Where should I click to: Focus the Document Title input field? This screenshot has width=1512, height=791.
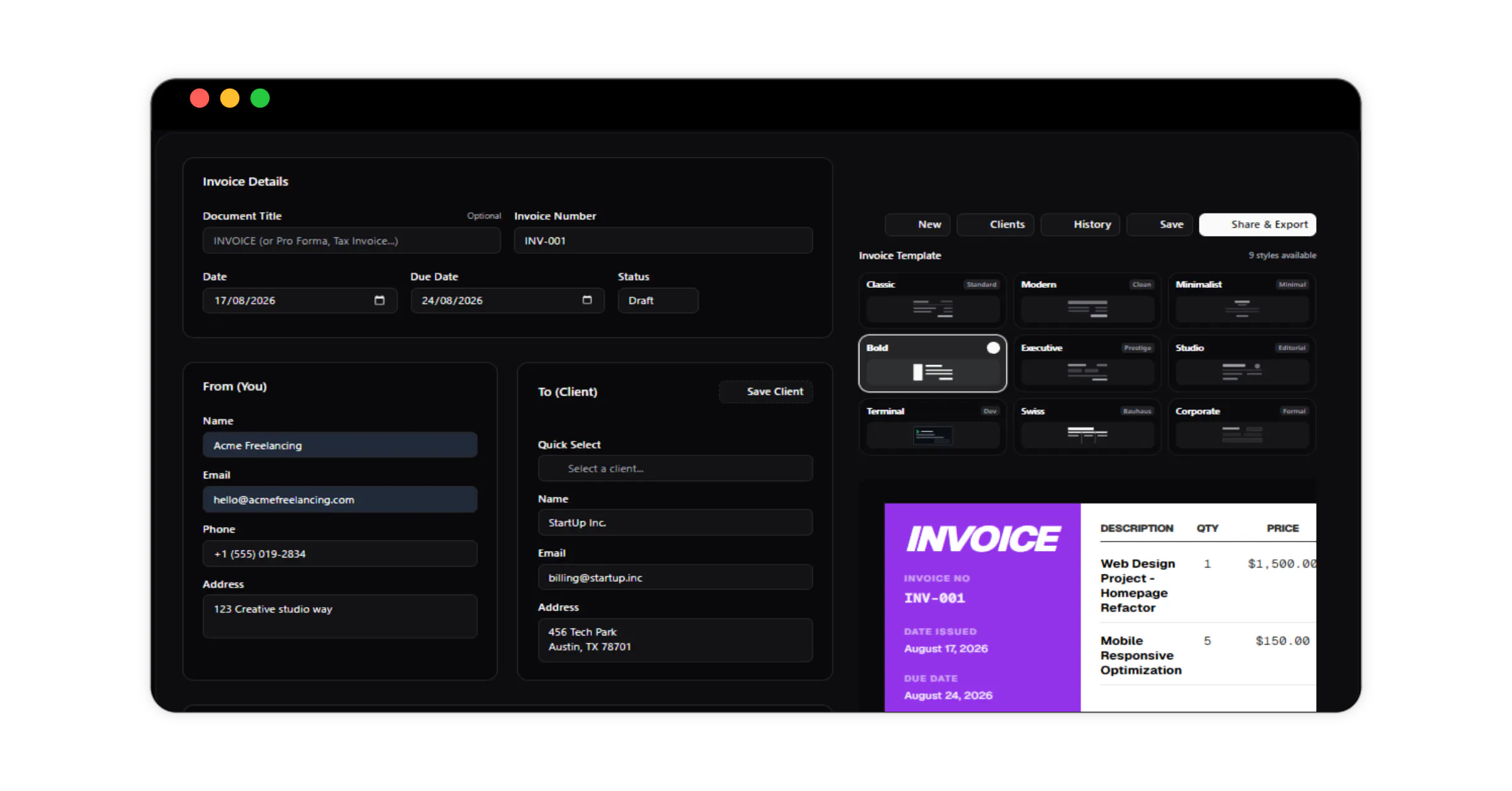tap(352, 241)
